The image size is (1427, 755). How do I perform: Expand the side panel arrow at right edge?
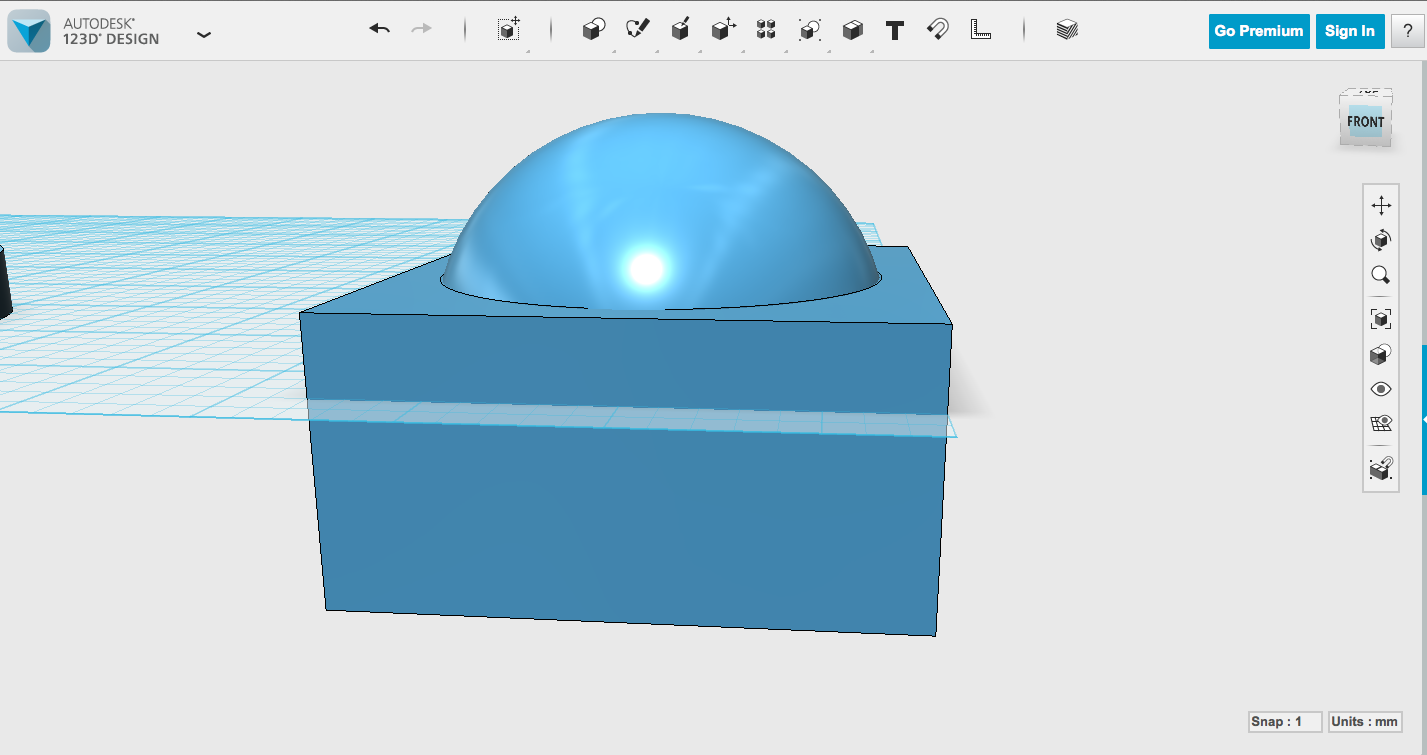click(1423, 421)
